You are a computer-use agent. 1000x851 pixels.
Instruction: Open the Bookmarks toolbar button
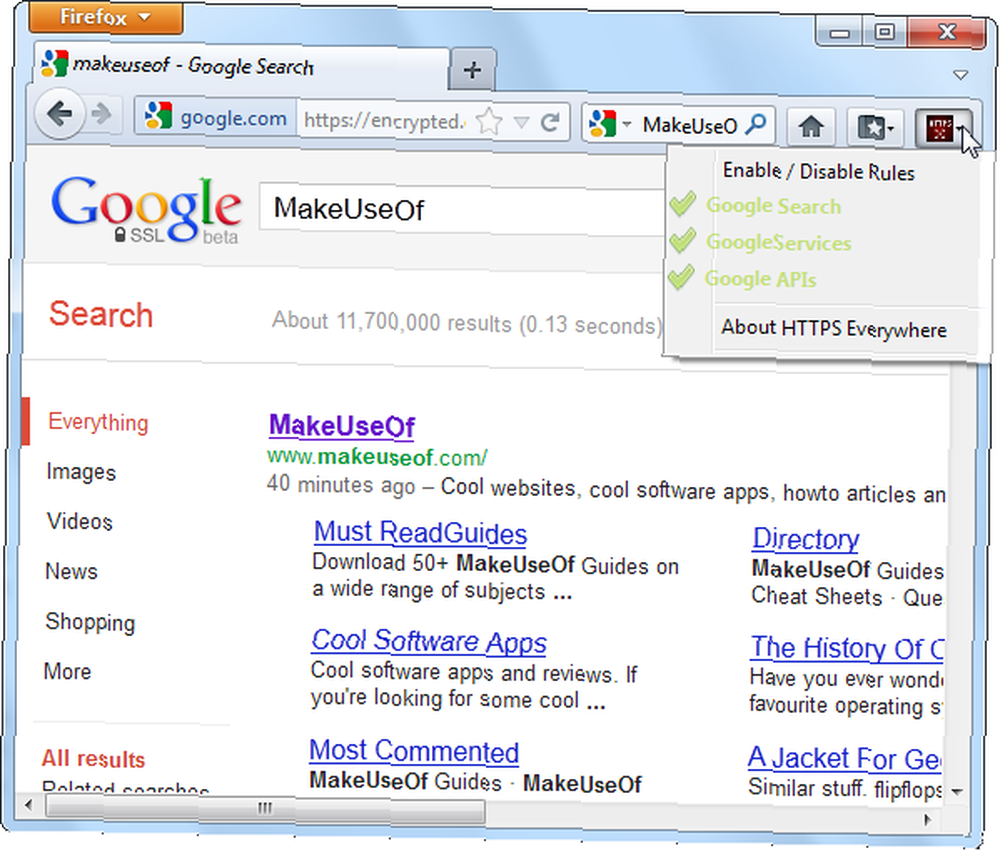[x=875, y=127]
